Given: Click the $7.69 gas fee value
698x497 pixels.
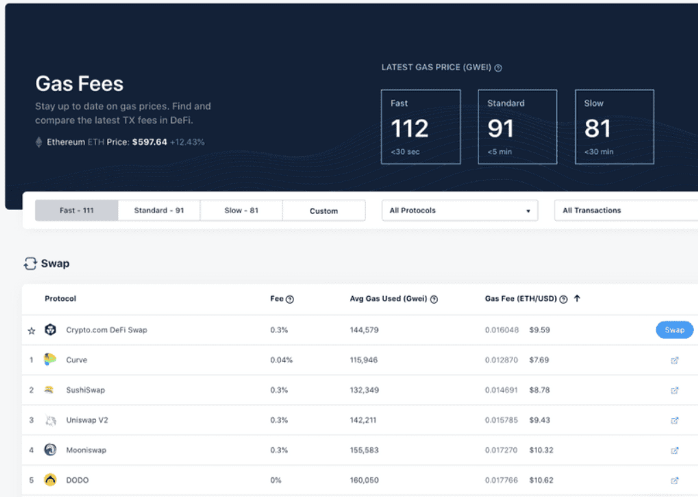Looking at the screenshot, I should click(539, 360).
